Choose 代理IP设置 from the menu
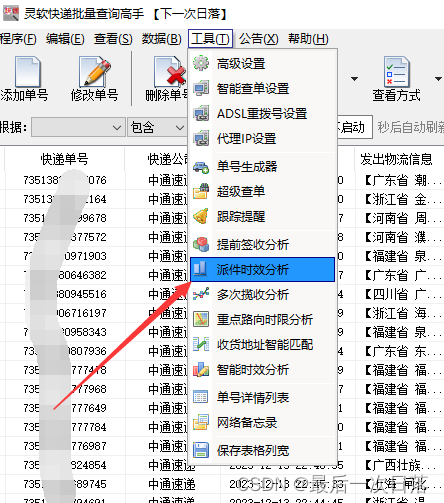This screenshot has height=503, width=444. (x=262, y=138)
